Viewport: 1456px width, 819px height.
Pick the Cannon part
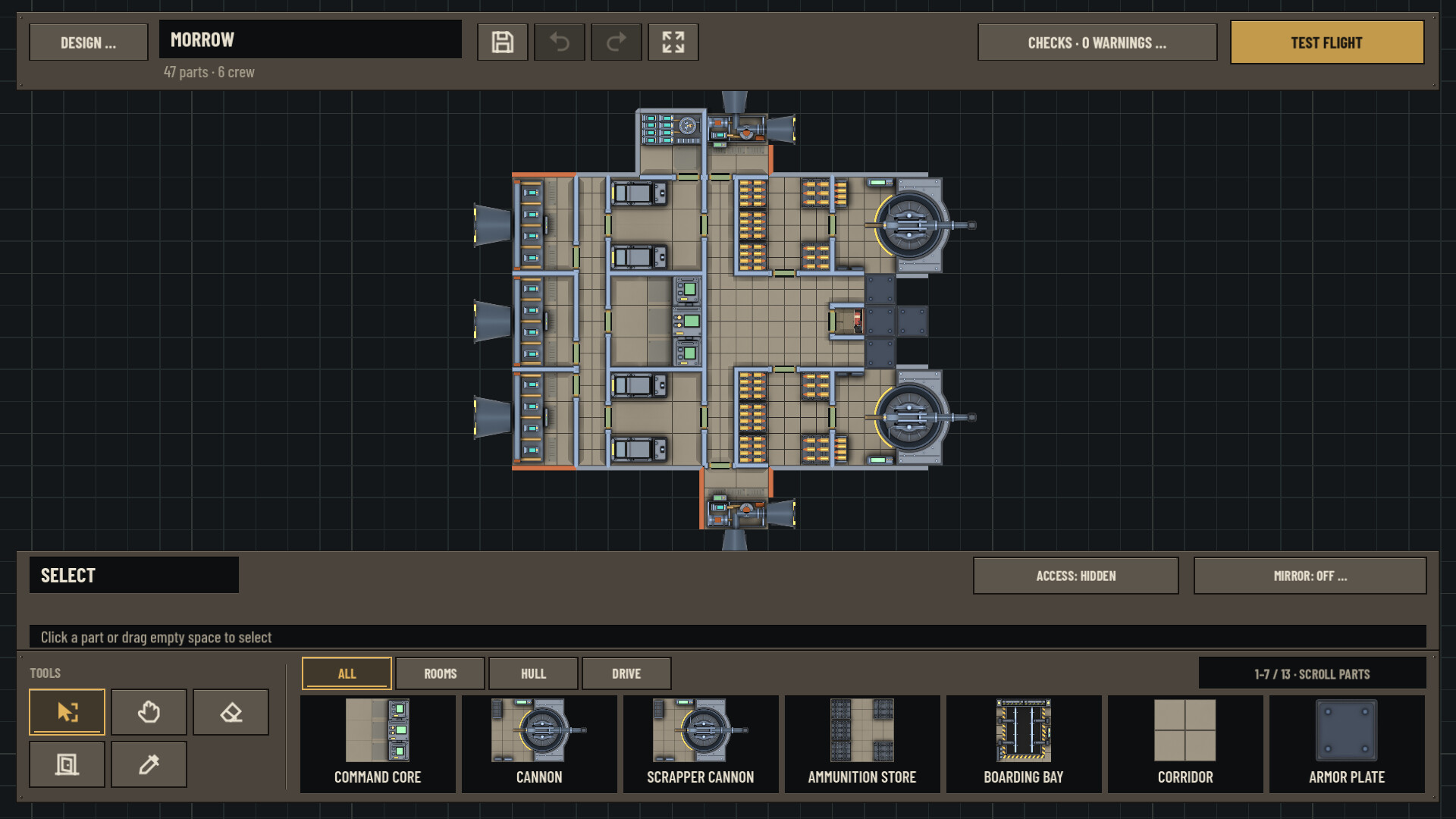click(539, 744)
